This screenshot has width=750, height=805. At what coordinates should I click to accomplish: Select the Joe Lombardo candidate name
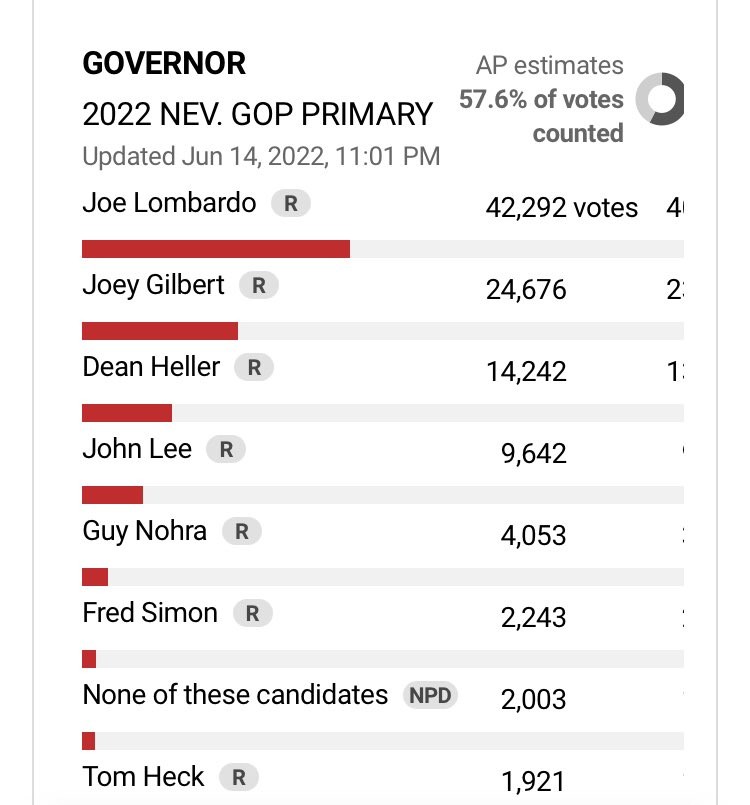pos(169,204)
